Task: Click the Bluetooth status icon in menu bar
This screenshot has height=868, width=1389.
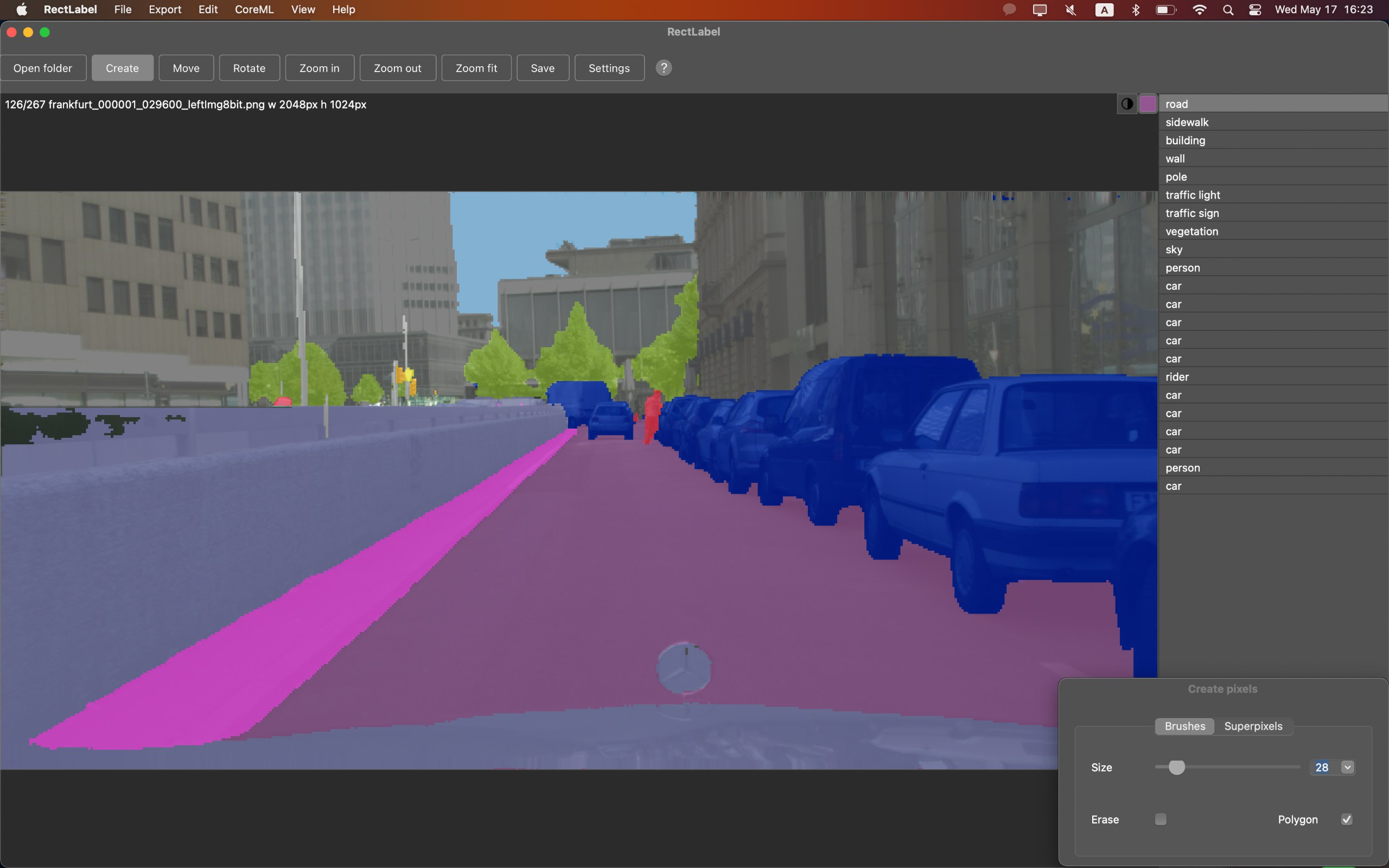Action: (x=1135, y=10)
